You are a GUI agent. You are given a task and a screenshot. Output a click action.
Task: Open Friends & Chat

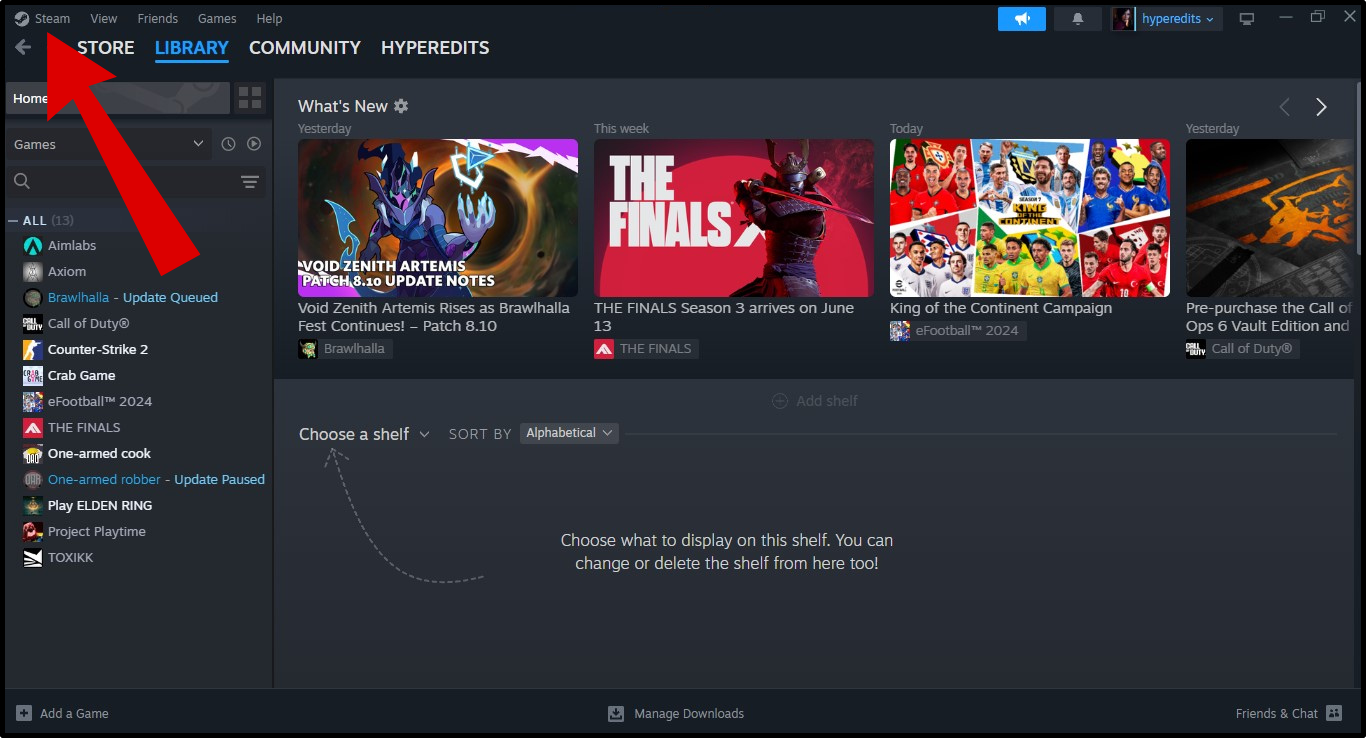click(1289, 713)
